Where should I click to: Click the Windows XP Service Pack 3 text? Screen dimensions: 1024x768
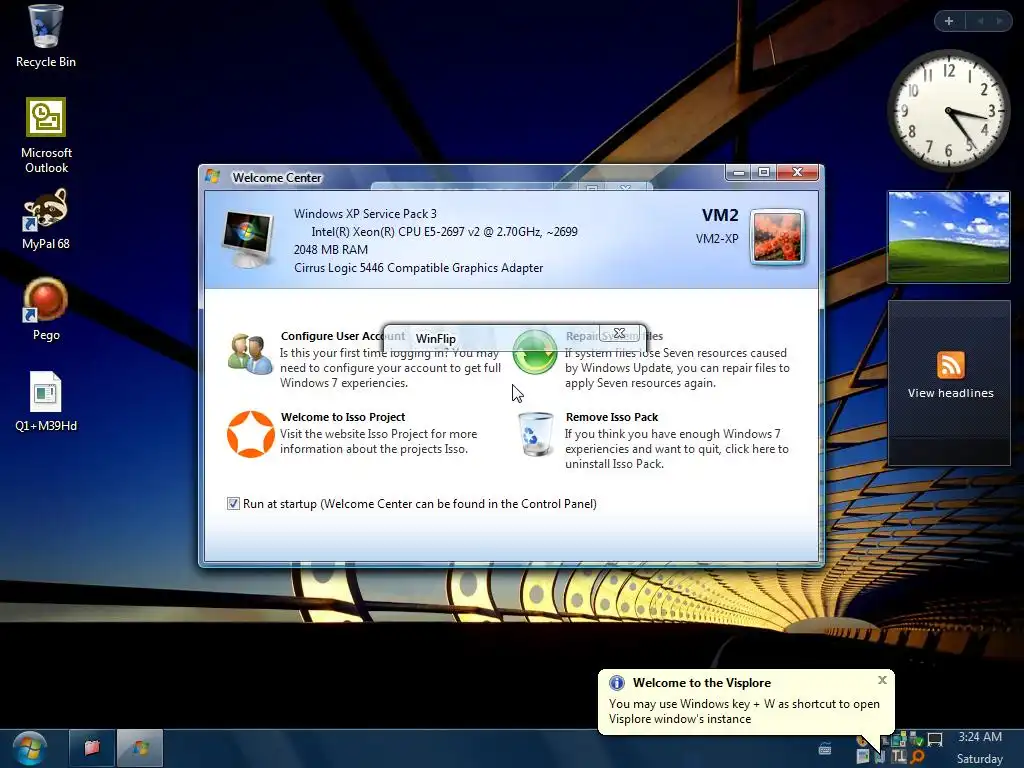click(365, 214)
